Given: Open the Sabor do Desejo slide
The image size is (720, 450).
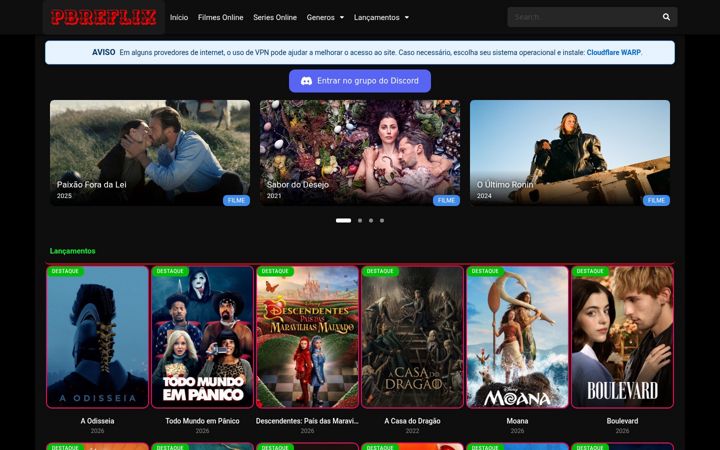Looking at the screenshot, I should click(x=360, y=152).
